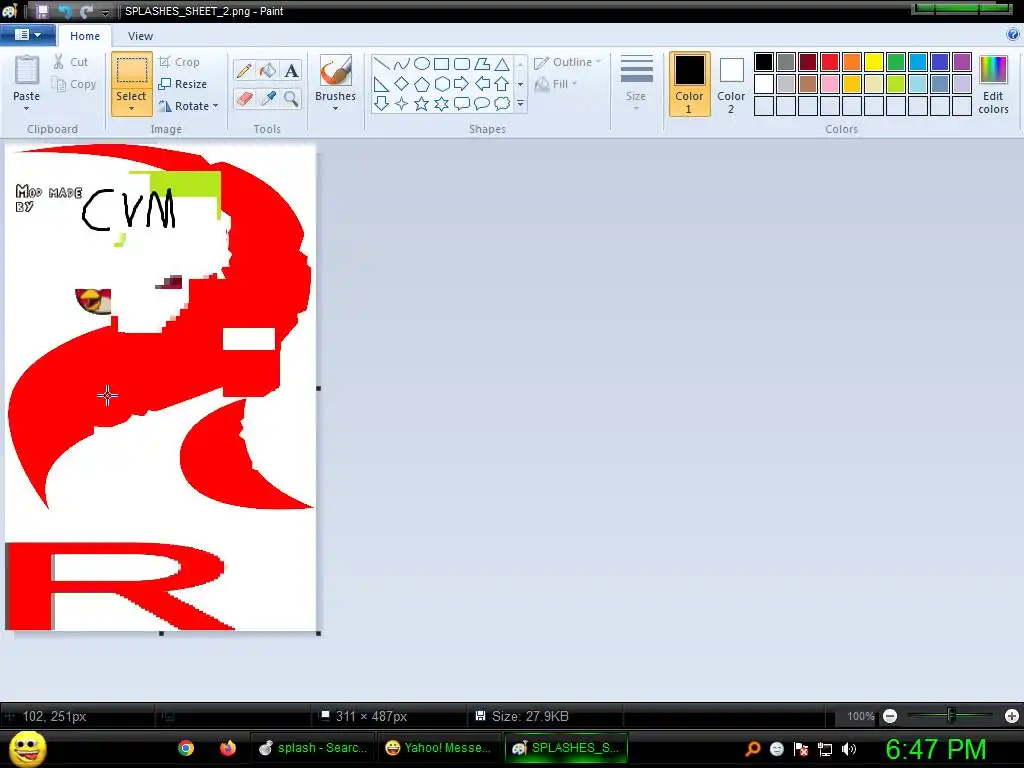Choose the Right arrow shape
The height and width of the screenshot is (768, 1024).
pos(462,84)
